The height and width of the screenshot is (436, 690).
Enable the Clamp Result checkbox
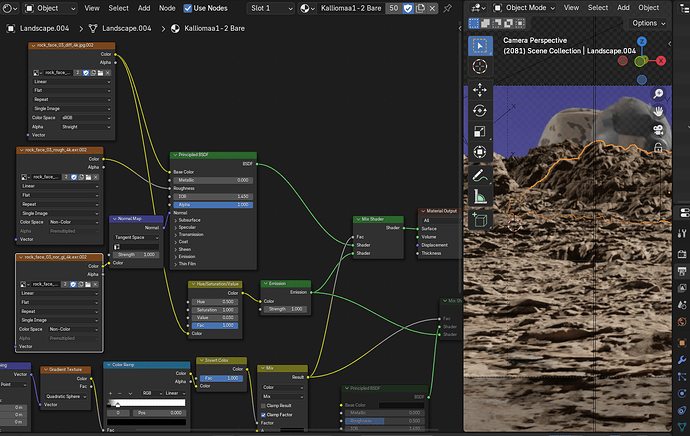263,406
